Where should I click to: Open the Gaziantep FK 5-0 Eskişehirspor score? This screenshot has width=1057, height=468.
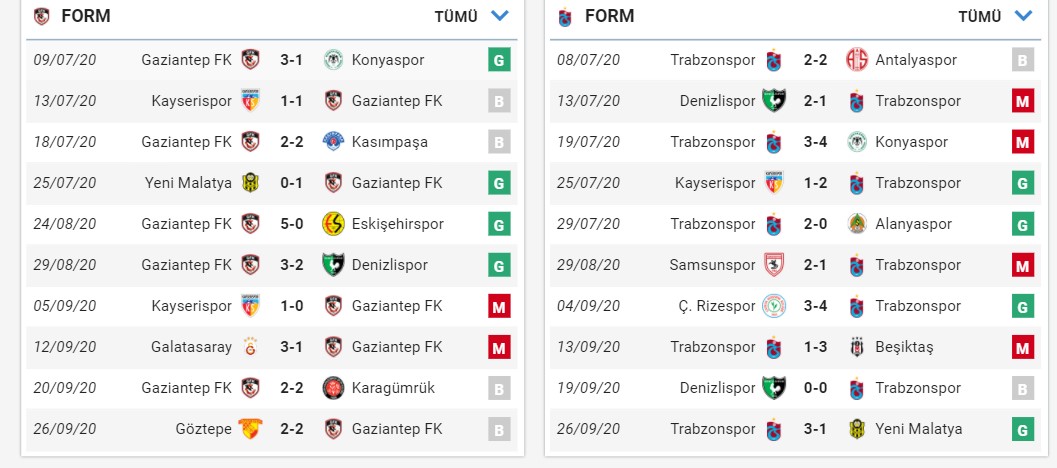click(x=291, y=224)
